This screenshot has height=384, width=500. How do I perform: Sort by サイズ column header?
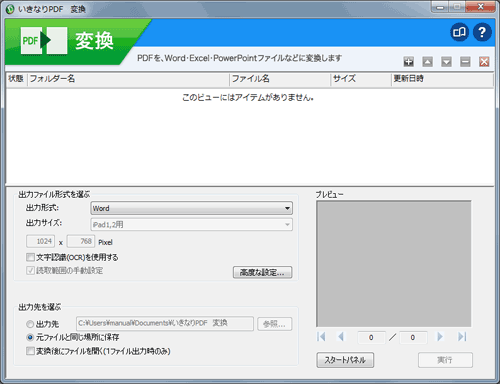[x=361, y=79]
